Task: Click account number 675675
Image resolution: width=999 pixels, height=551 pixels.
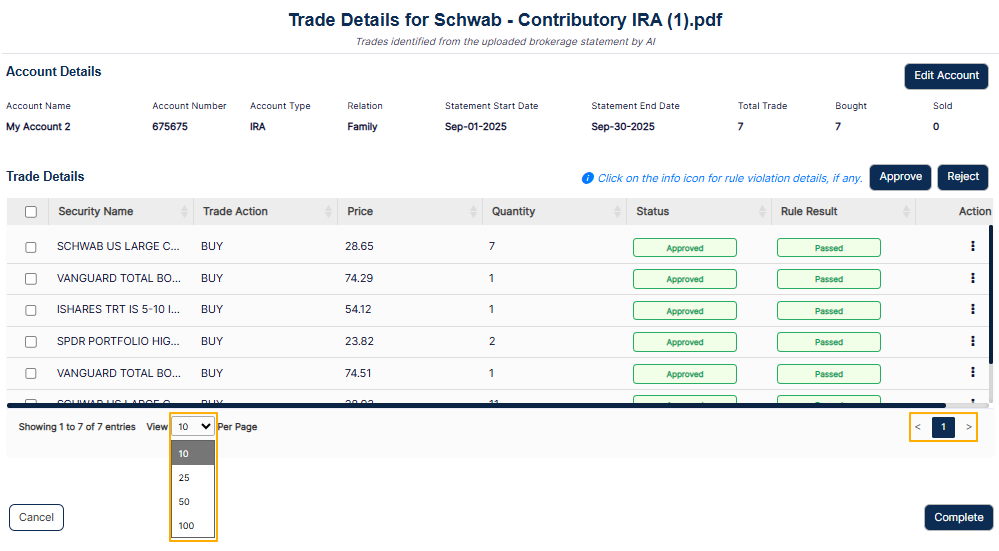Action: [169, 127]
